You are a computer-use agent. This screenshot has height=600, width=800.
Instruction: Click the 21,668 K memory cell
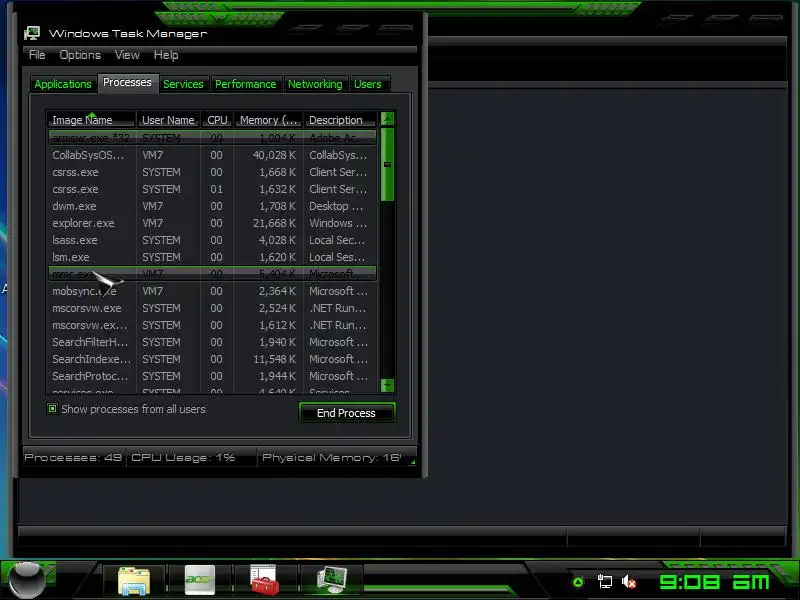pyautogui.click(x=274, y=223)
